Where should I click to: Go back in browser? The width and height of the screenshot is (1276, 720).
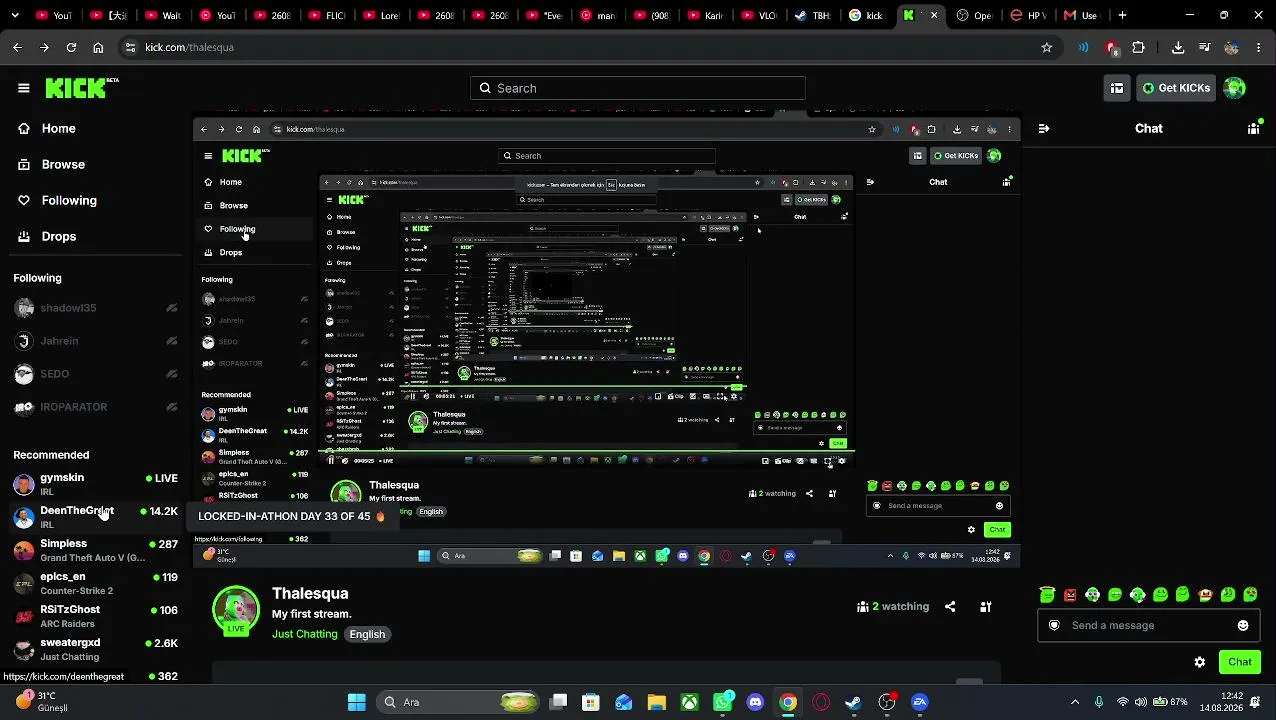click(x=17, y=47)
